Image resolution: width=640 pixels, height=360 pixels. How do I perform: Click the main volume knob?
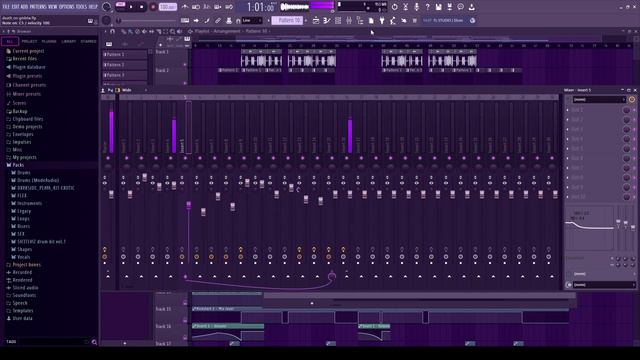(x=107, y=7)
